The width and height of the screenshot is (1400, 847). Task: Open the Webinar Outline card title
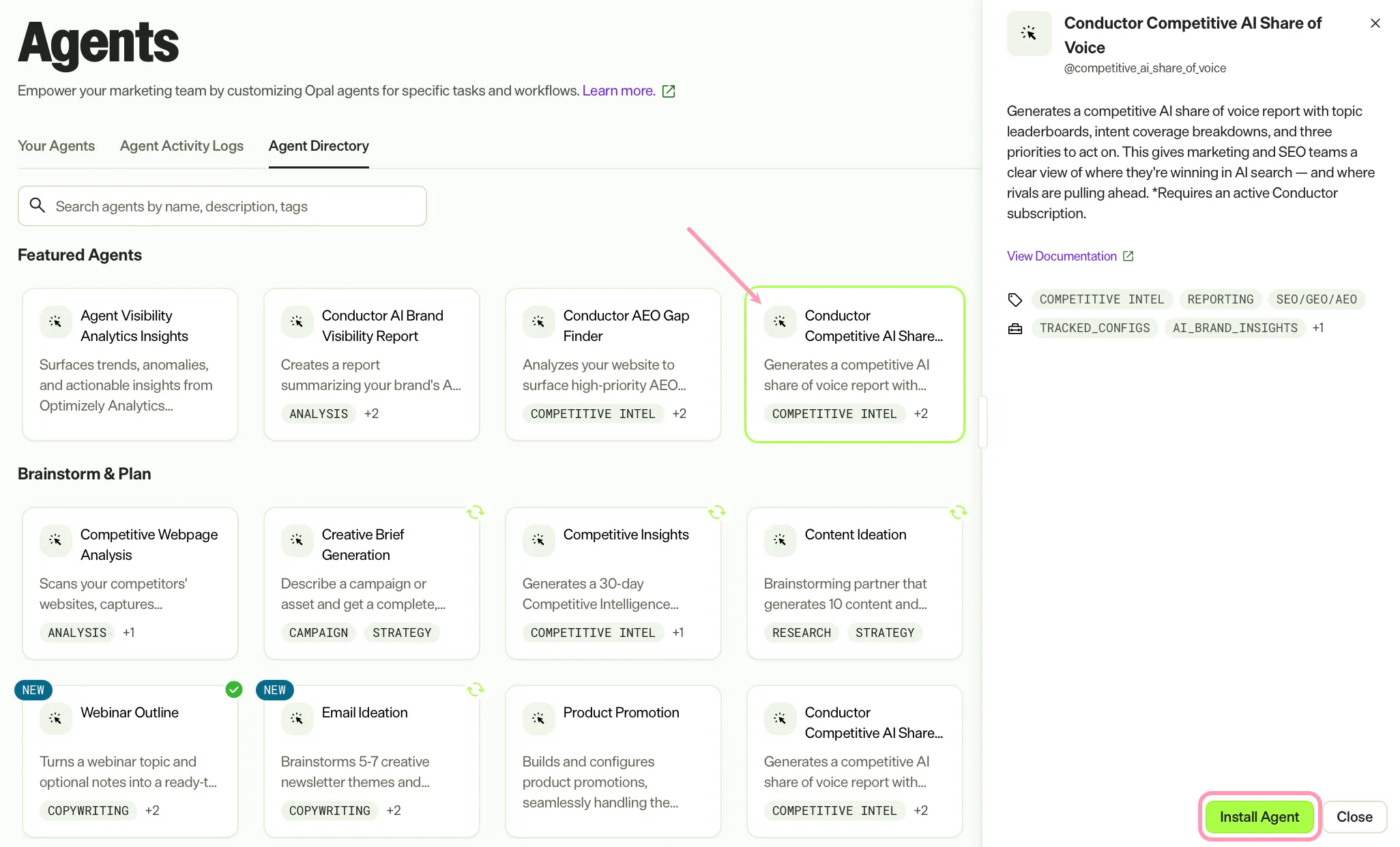click(x=130, y=713)
